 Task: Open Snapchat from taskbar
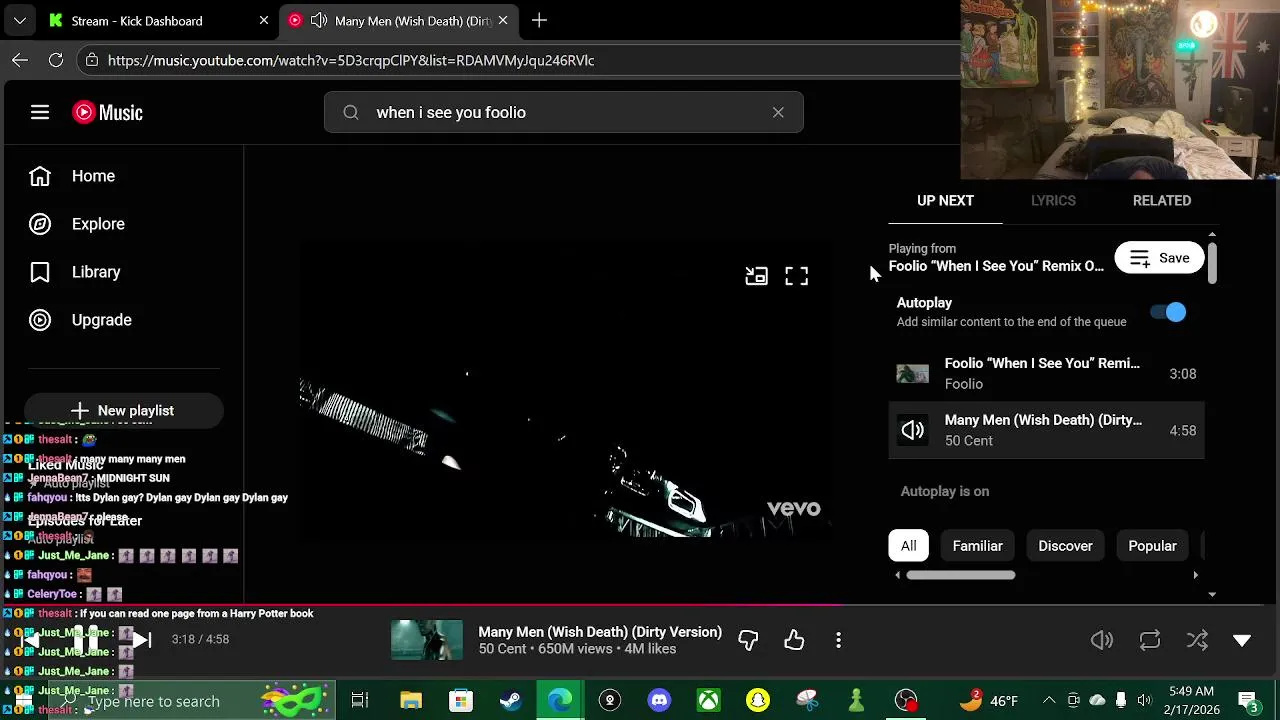(758, 701)
